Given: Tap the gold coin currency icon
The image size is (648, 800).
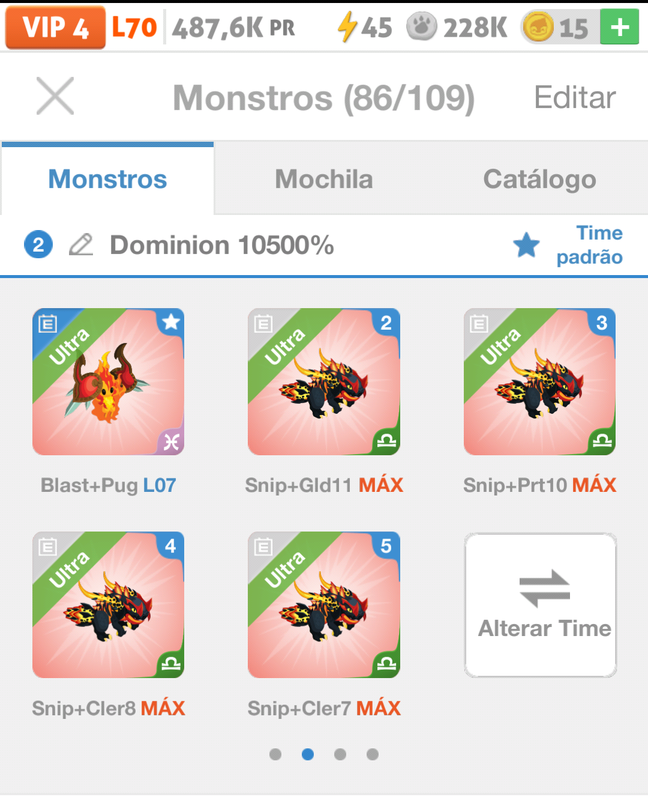Looking at the screenshot, I should (538, 28).
